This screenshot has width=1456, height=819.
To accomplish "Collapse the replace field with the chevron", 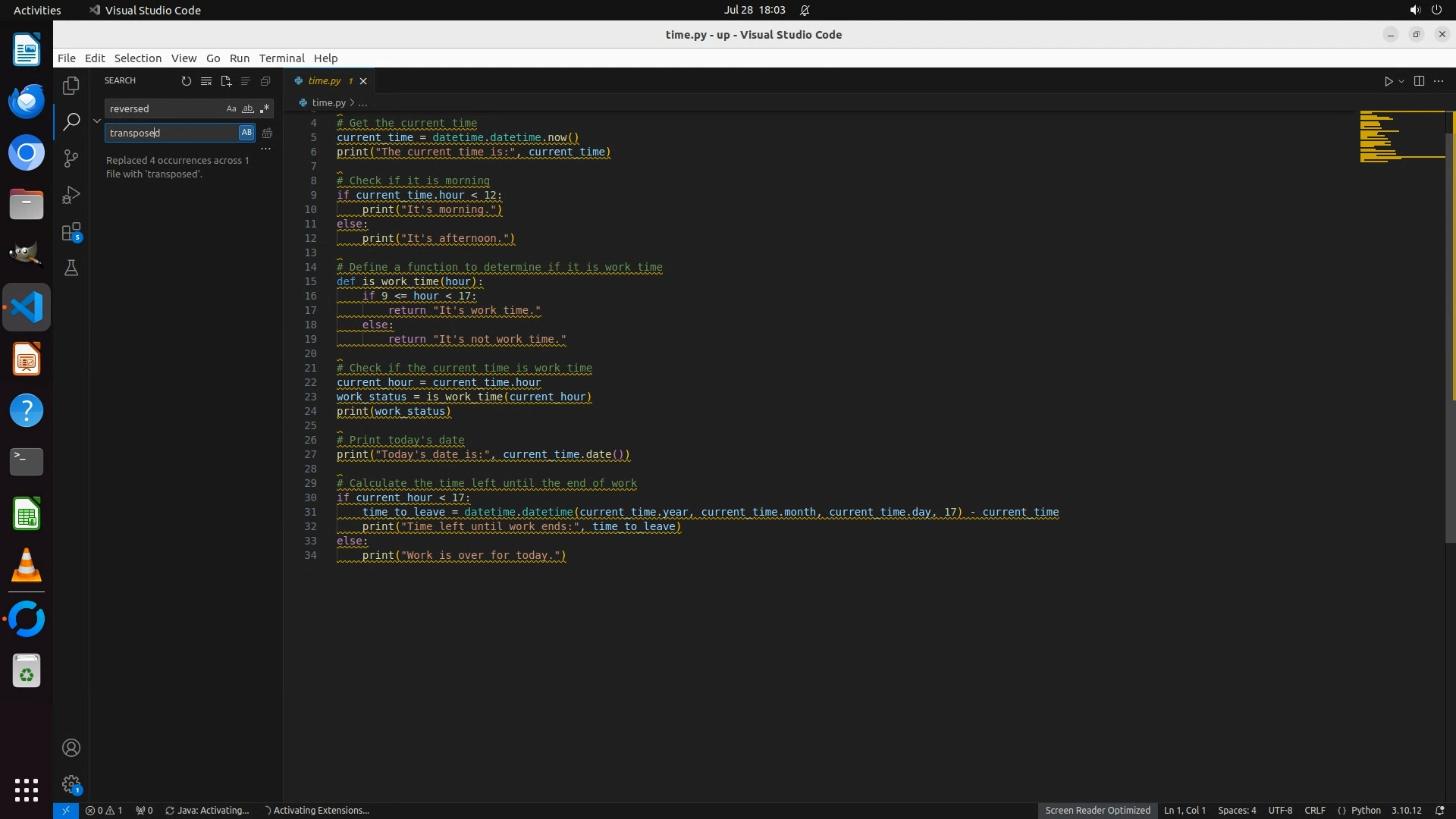I will (x=97, y=121).
